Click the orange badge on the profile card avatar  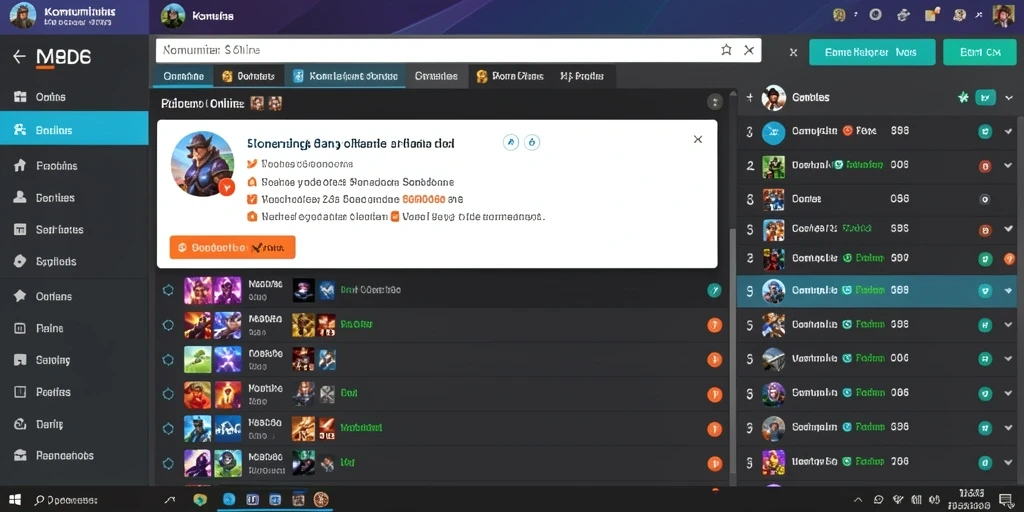227,187
